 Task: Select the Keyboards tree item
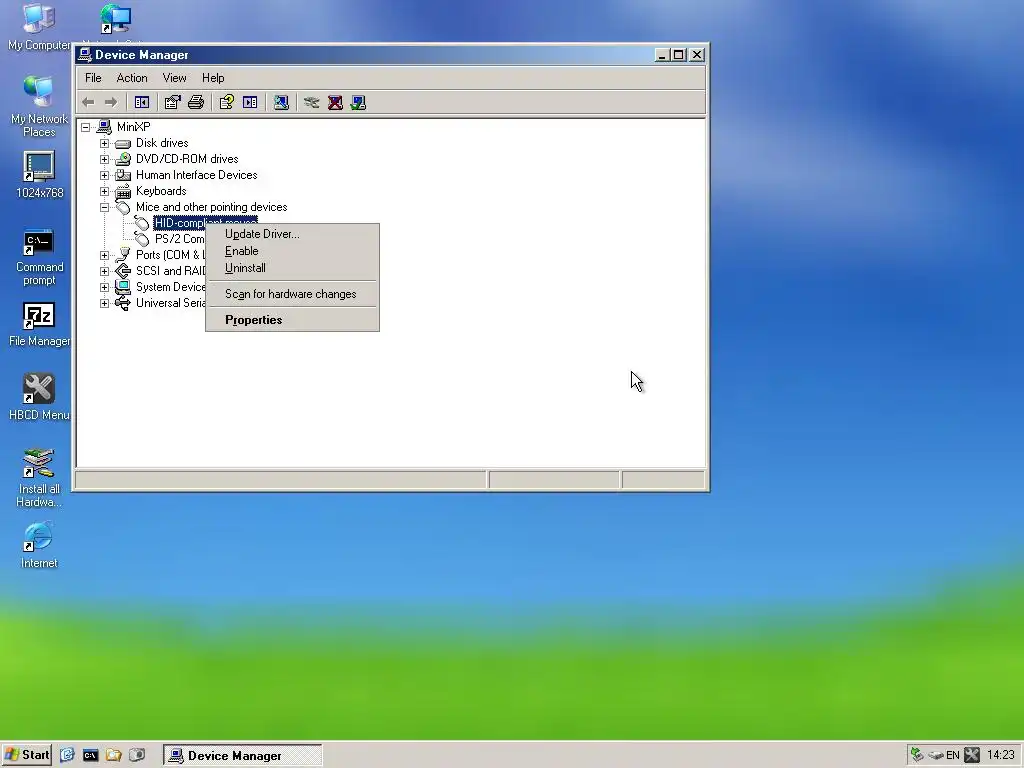click(161, 191)
